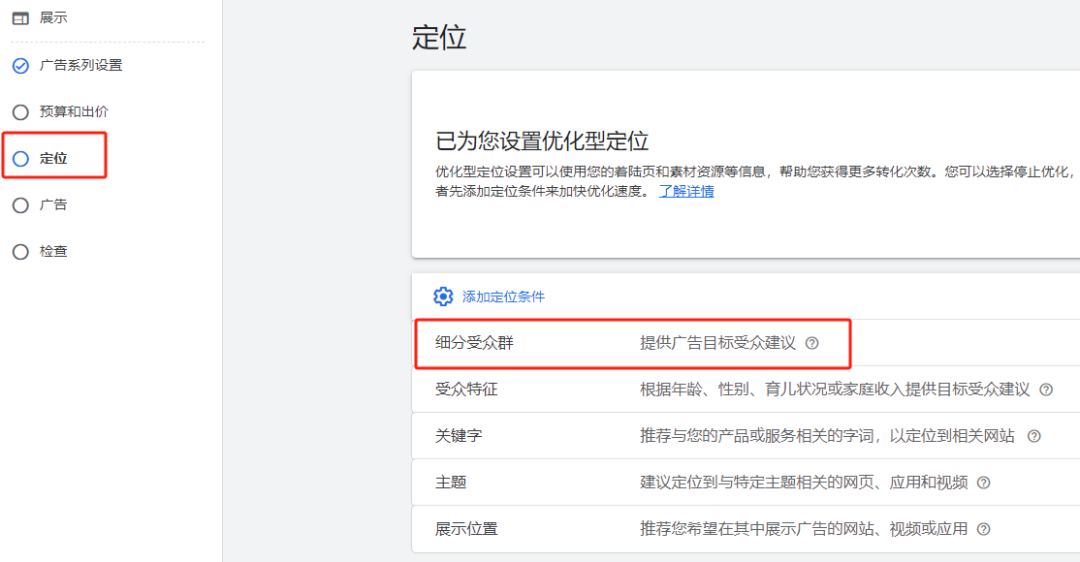
Task: Open the 主题 topics row
Action: [451, 482]
